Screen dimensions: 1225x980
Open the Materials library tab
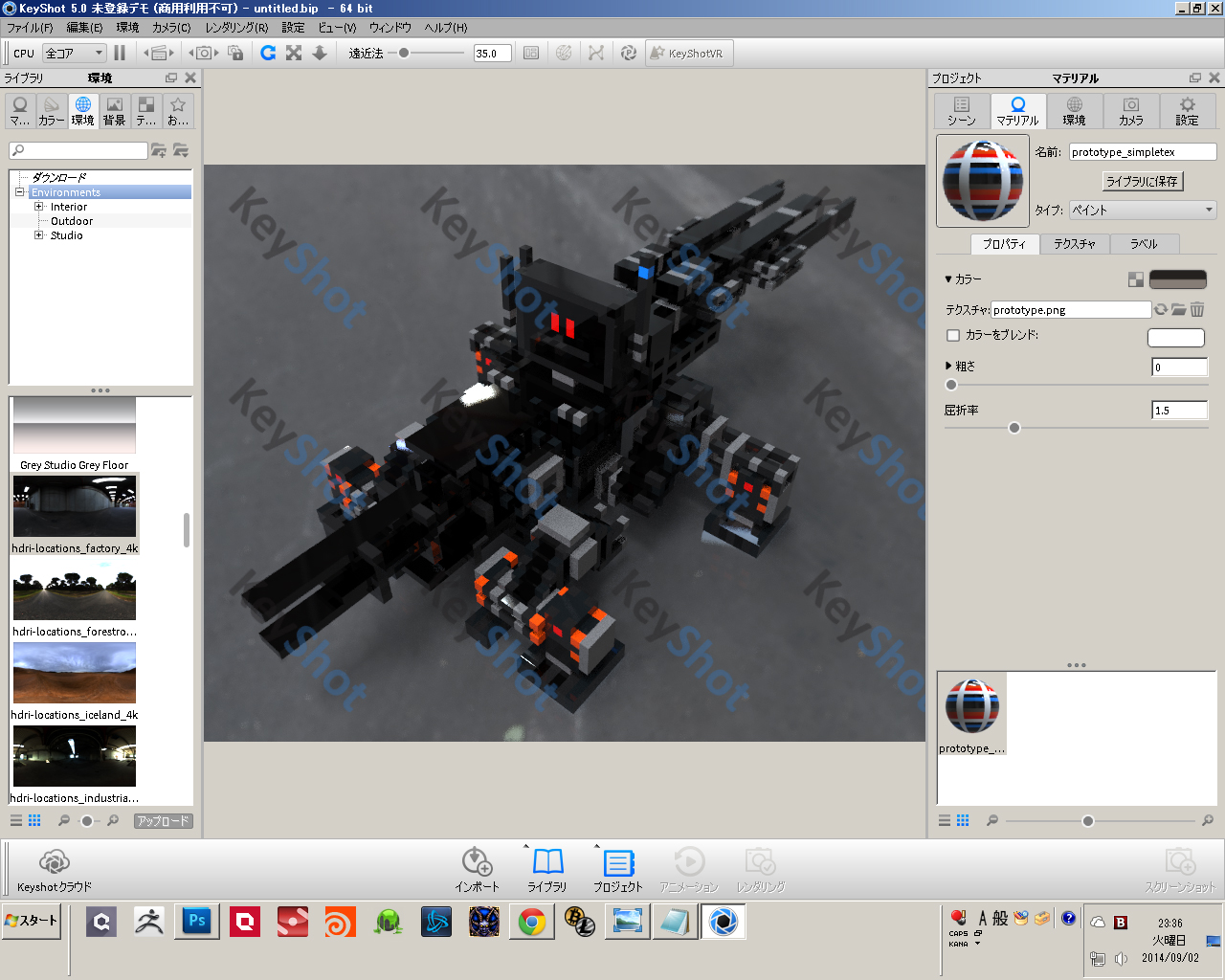point(20,111)
